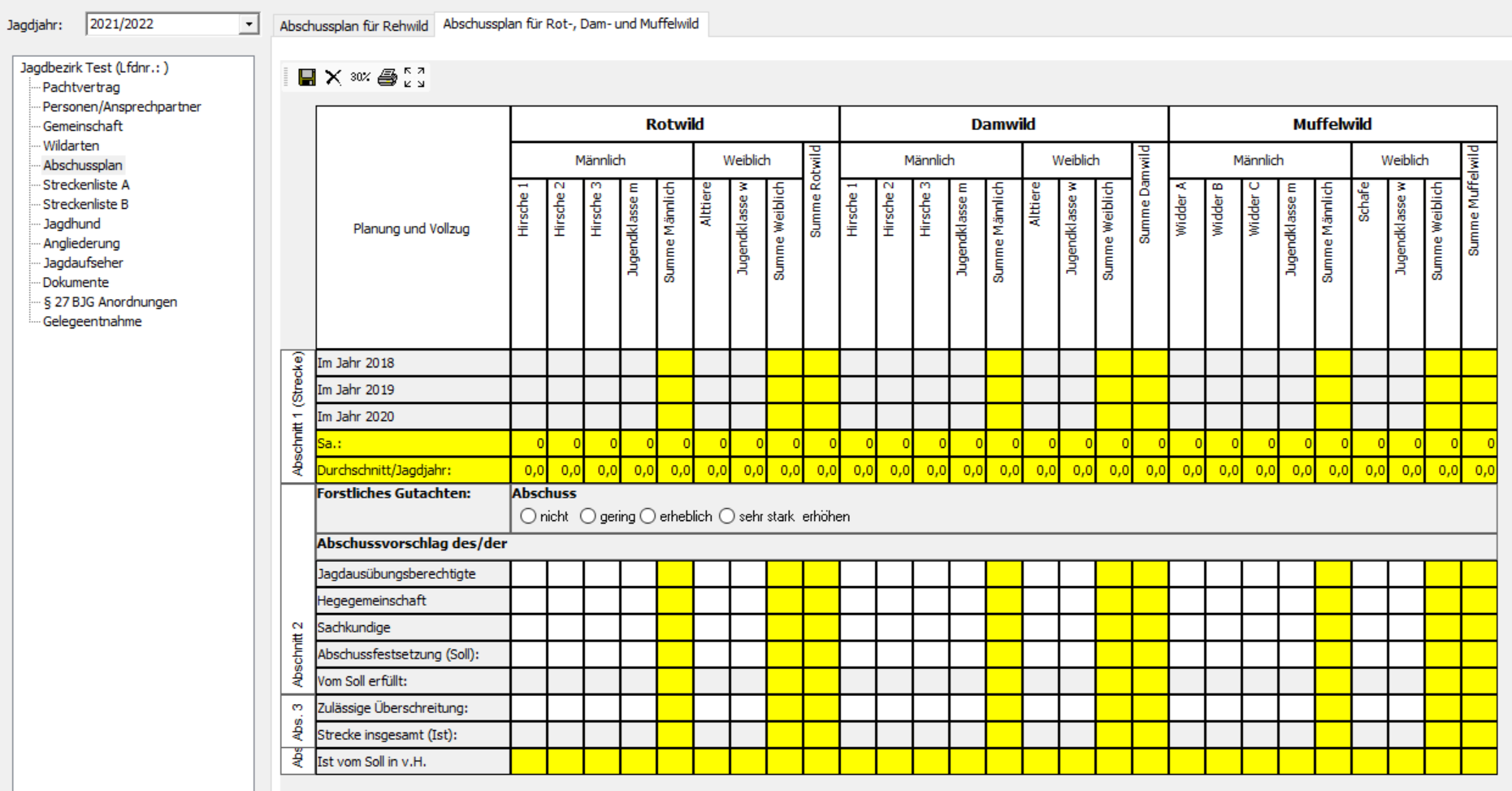Select Abschussplan für Rot-, Dam- und Muffelwild tab
This screenshot has height=791, width=1512.
[570, 24]
